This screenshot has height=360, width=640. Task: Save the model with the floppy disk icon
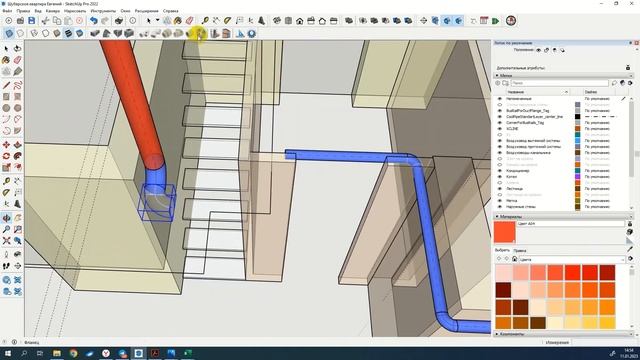31,20
